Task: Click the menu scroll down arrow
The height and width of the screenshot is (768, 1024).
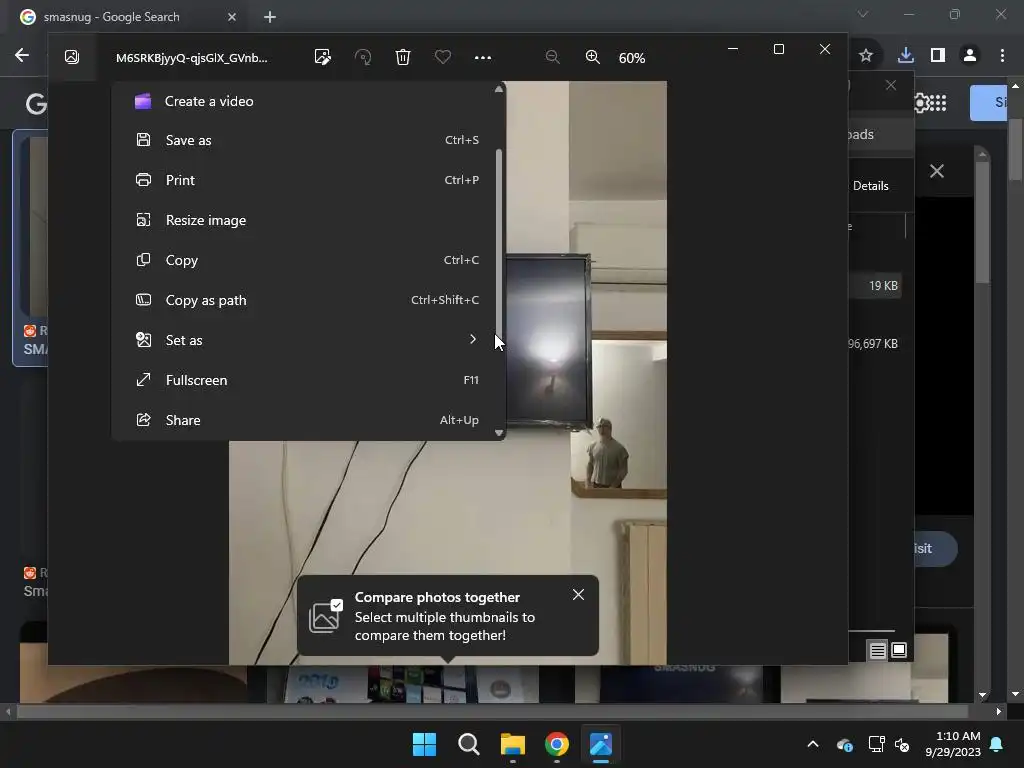Action: [499, 433]
